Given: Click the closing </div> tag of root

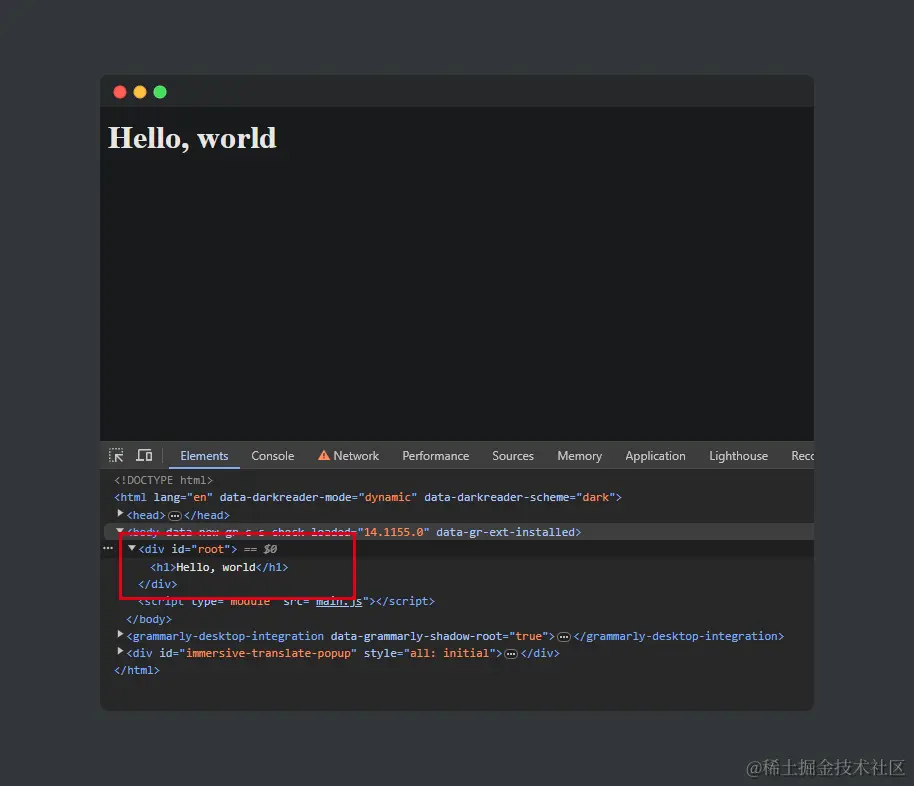Looking at the screenshot, I should [157, 584].
